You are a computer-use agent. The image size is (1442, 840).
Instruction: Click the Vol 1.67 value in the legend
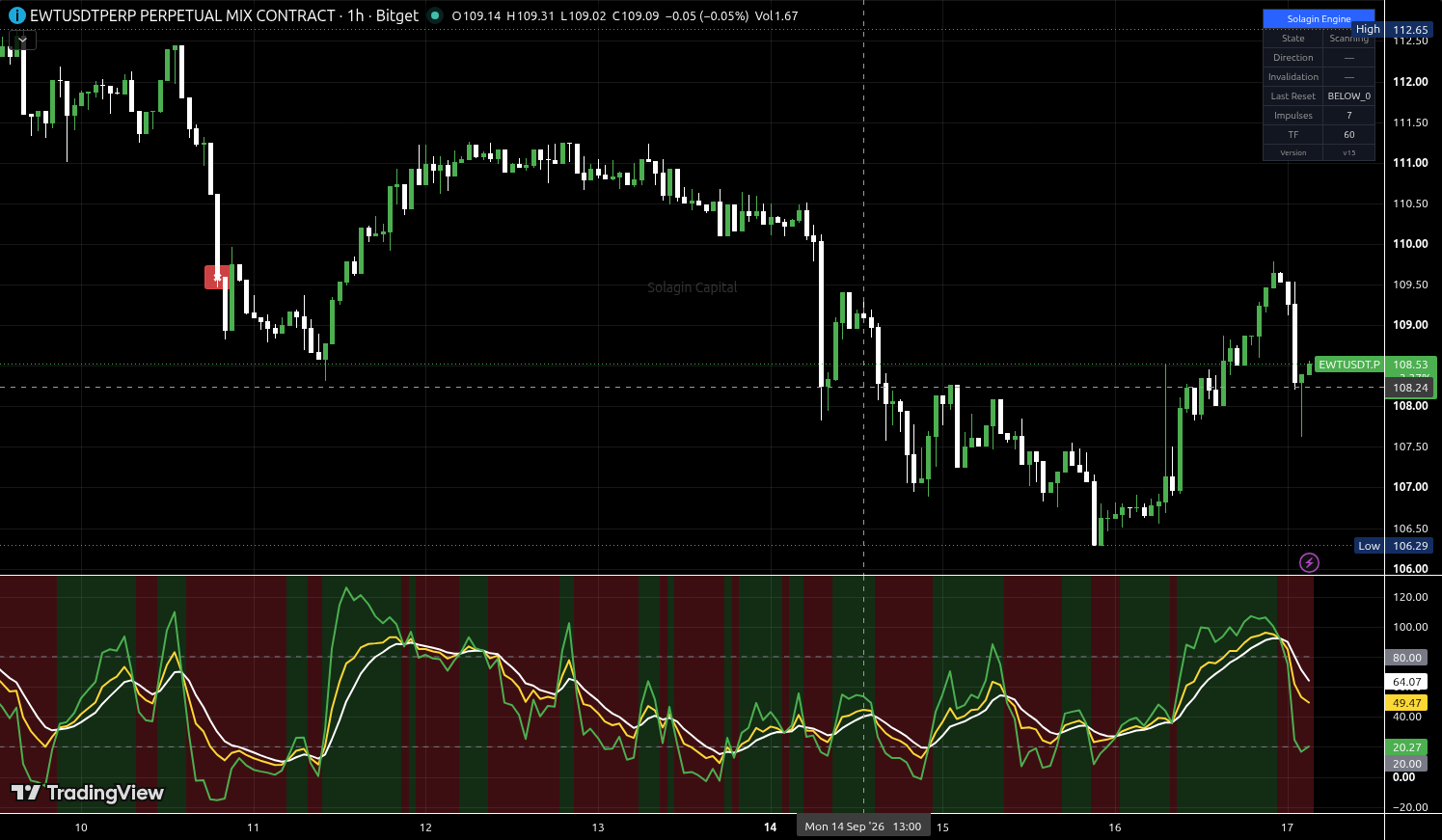pos(777,16)
